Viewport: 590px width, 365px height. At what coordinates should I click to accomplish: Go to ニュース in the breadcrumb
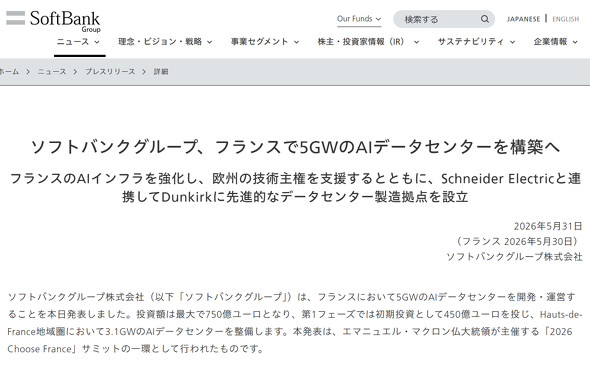pos(52,71)
